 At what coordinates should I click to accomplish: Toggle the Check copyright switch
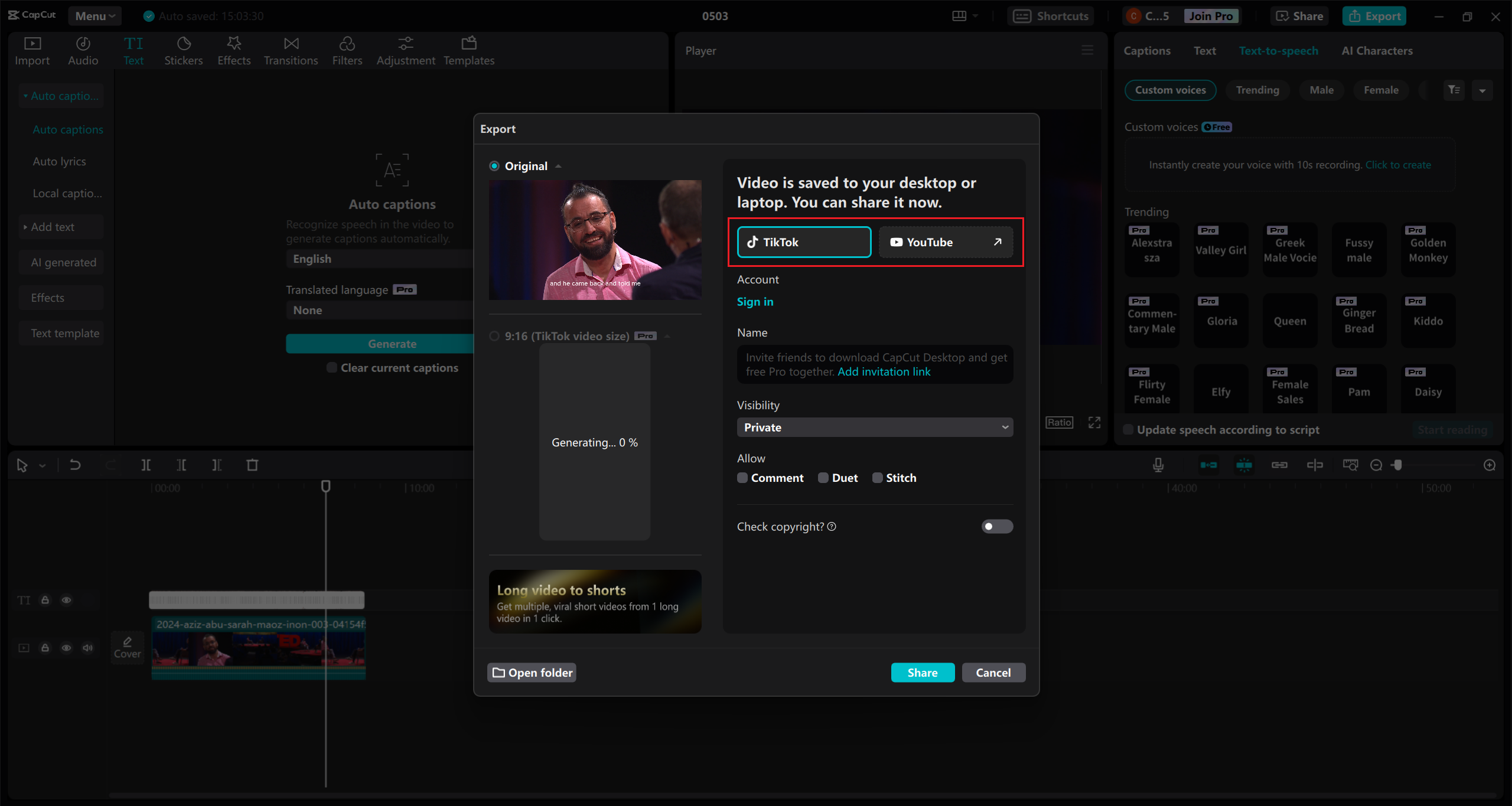tap(997, 527)
